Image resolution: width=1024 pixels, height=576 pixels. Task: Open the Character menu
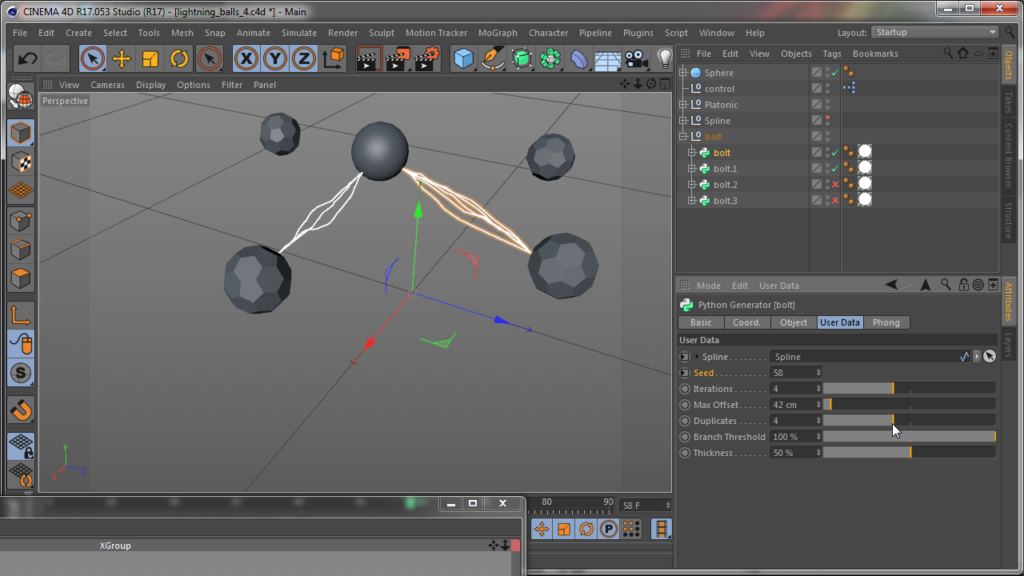[x=548, y=33]
